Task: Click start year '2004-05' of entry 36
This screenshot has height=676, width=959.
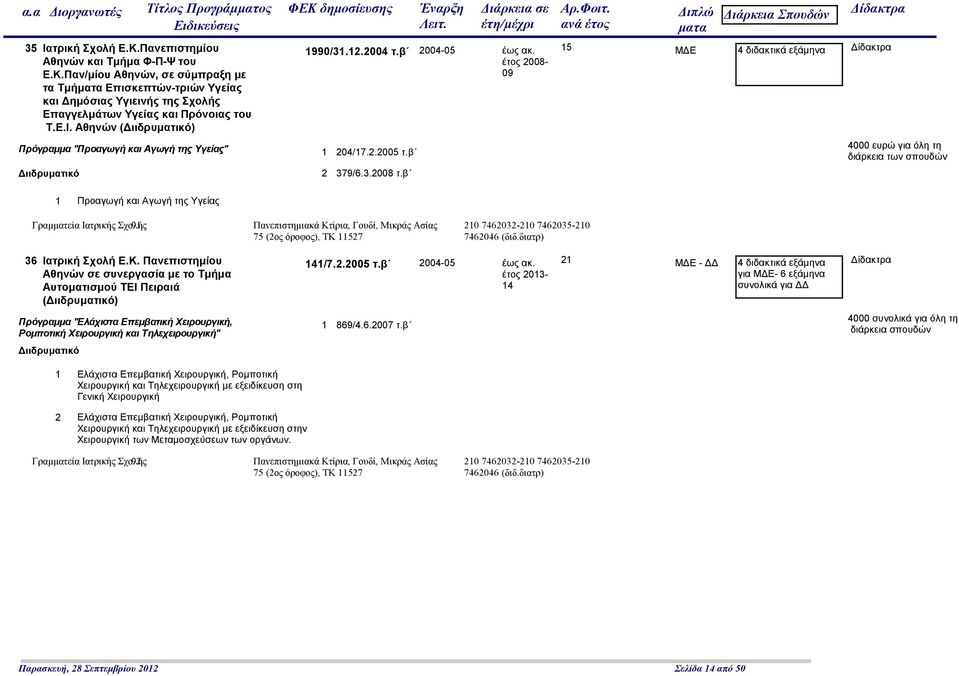Action: (x=437, y=264)
